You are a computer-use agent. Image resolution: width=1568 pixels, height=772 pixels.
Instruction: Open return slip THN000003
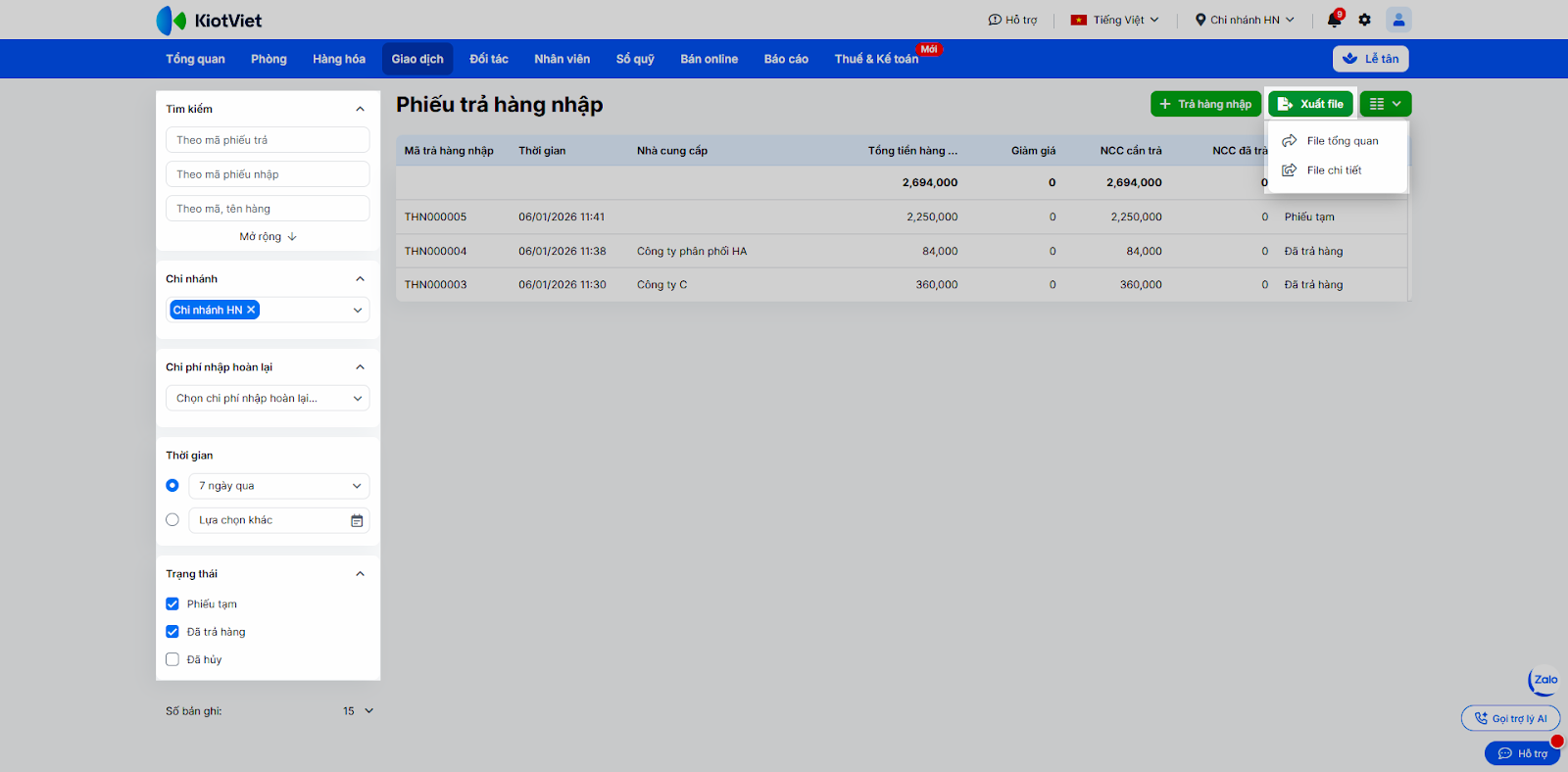436,285
